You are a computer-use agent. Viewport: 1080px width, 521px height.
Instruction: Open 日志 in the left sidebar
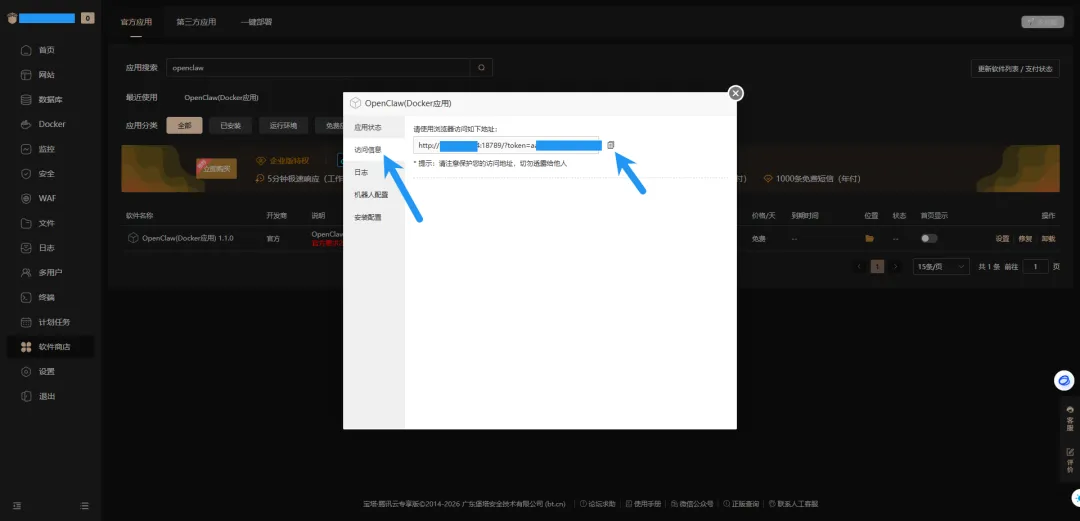click(48, 248)
